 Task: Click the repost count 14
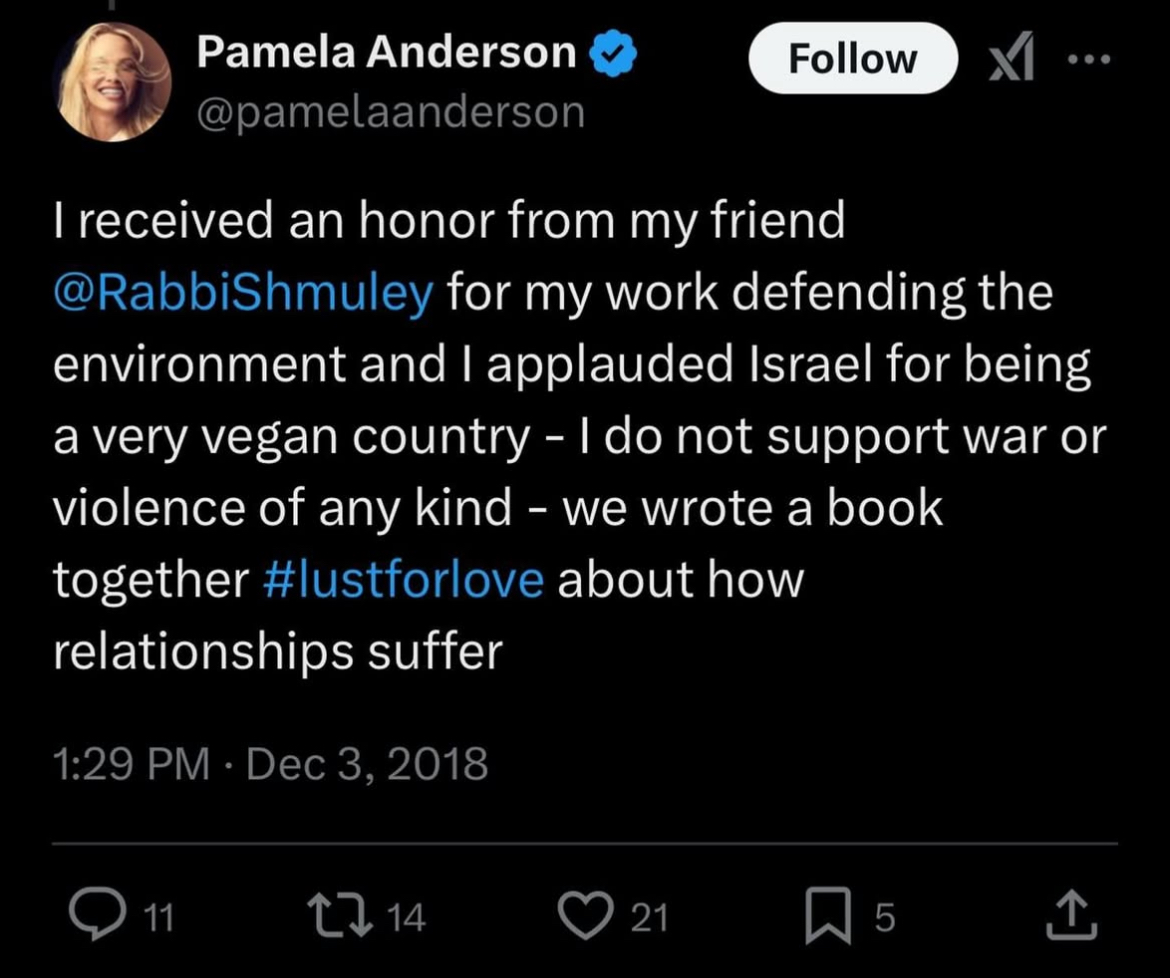pos(407,918)
